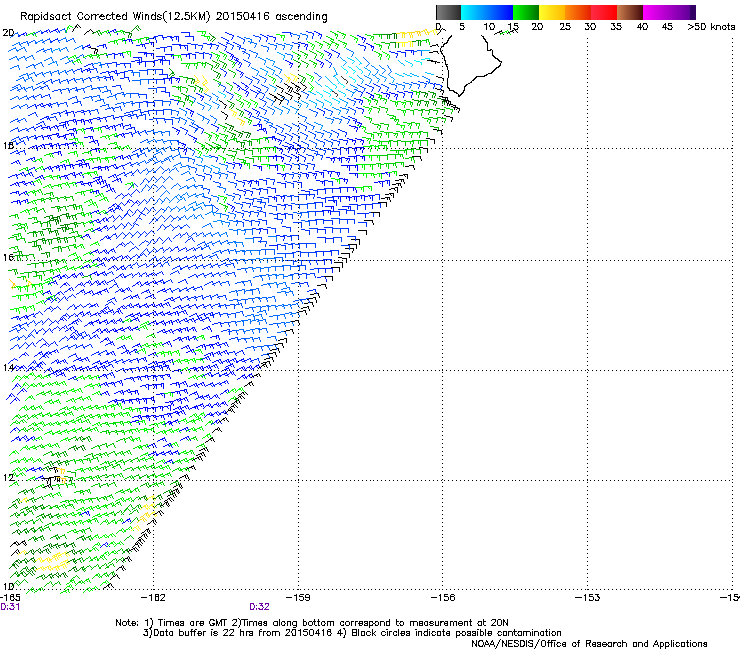Click the cyan 5-10 knots color band
The image size is (740, 650).
tap(474, 12)
